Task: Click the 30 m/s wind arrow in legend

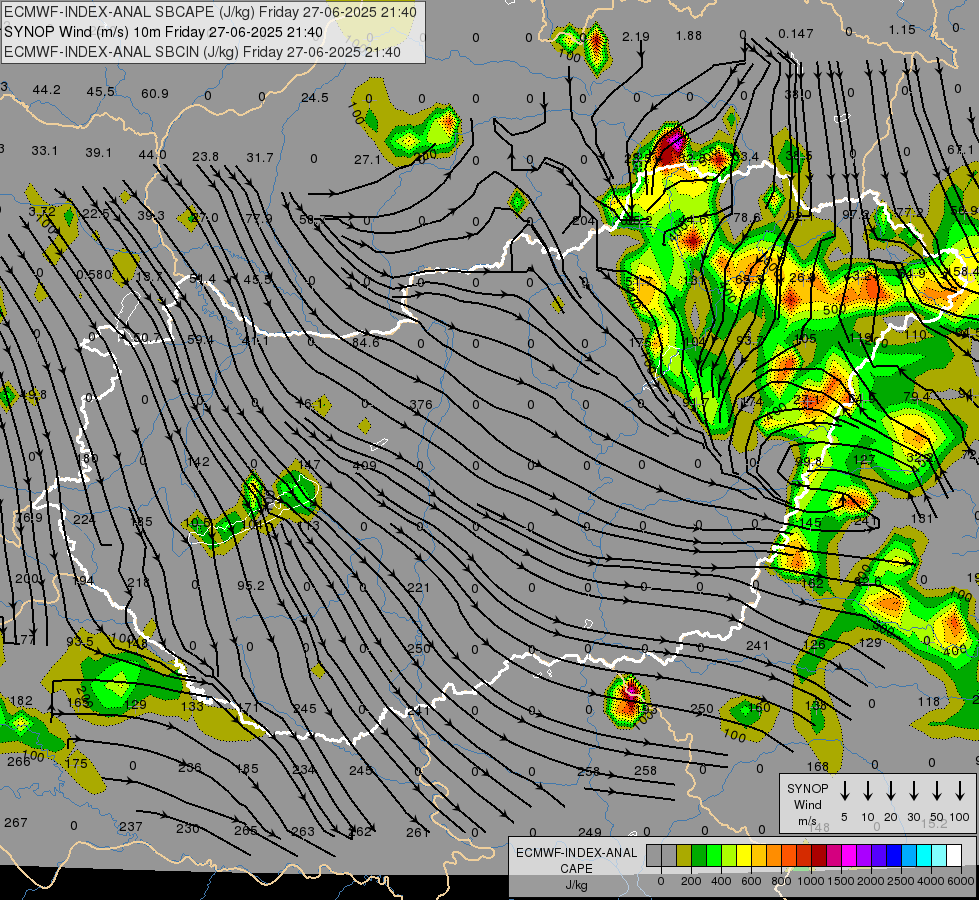Action: pyautogui.click(x=913, y=790)
